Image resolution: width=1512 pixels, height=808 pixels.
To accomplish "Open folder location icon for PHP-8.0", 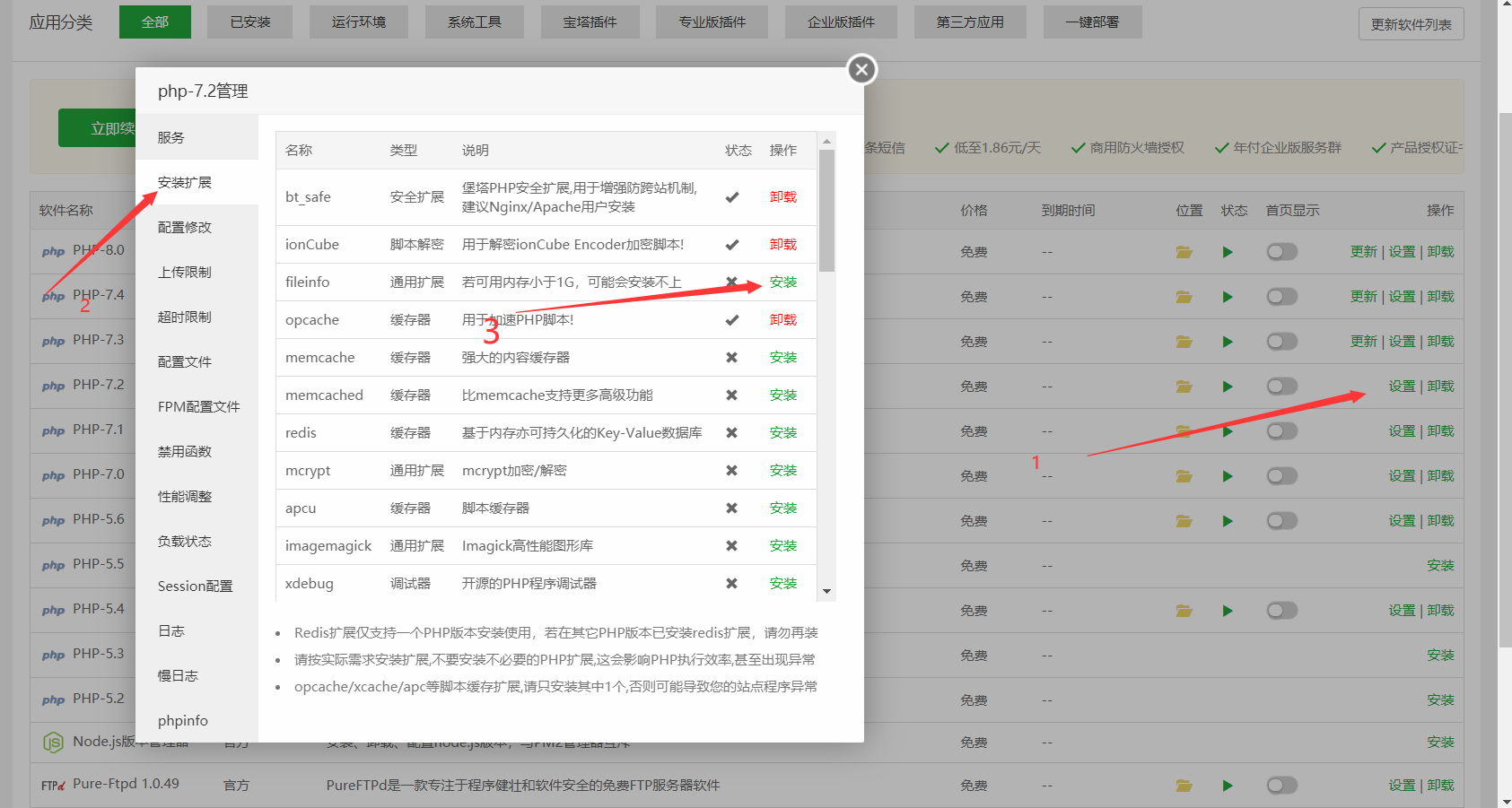I will click(x=1184, y=252).
